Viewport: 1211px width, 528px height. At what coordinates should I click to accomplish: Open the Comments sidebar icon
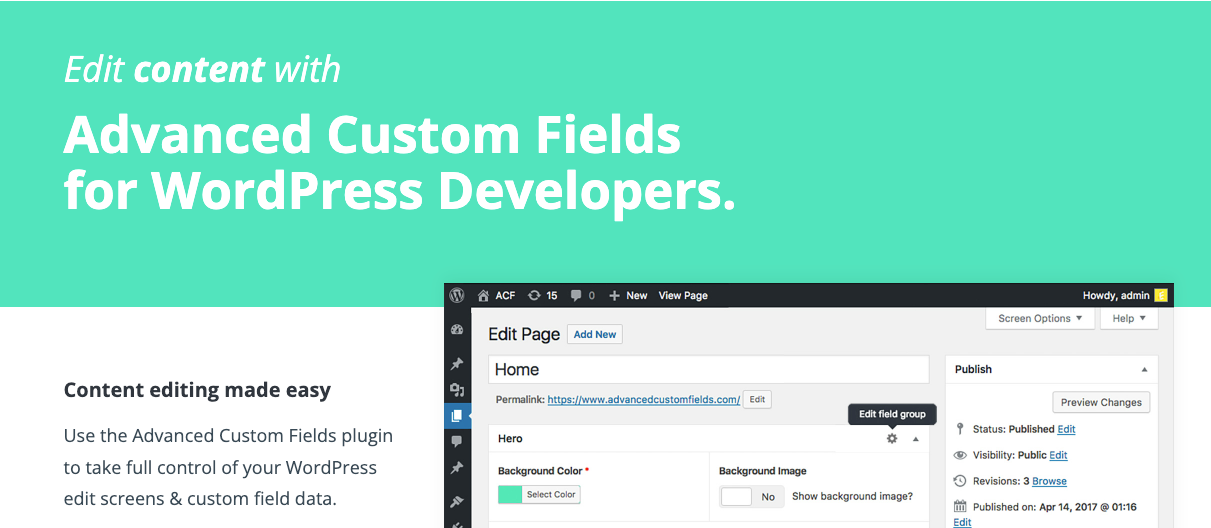[x=457, y=441]
